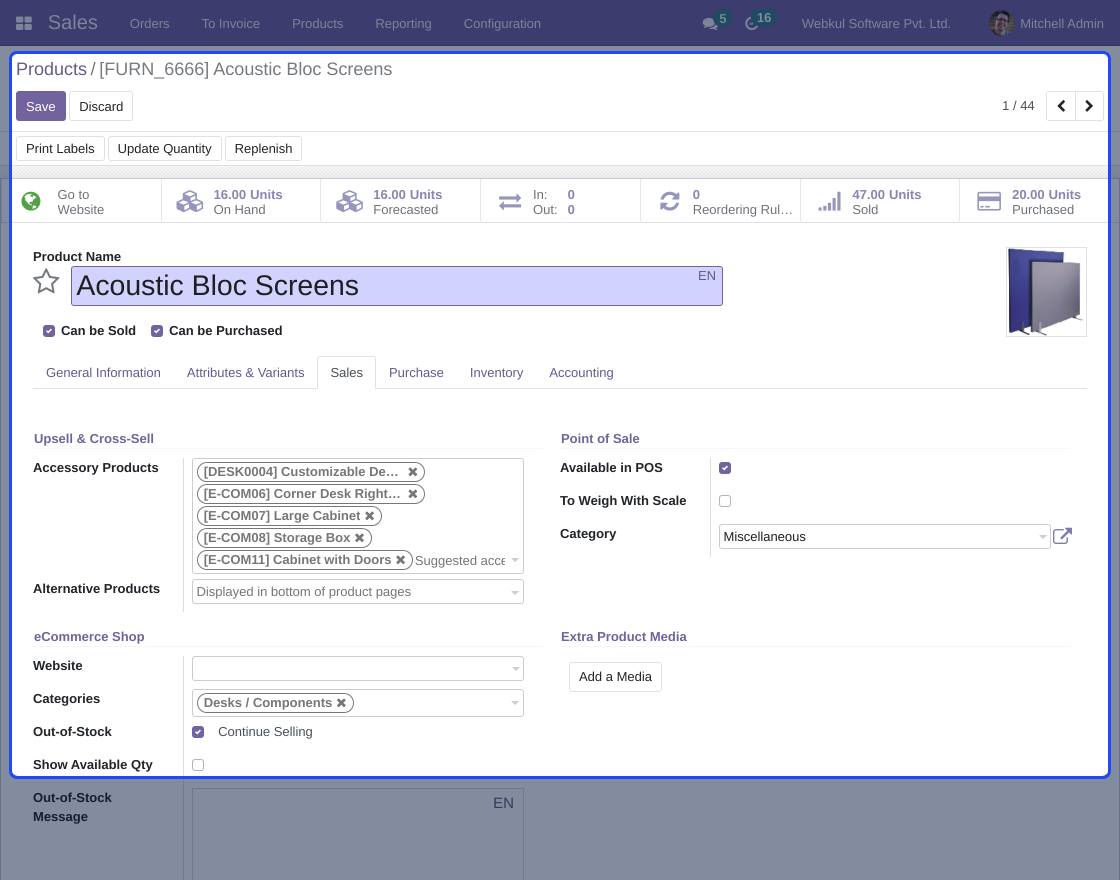
Task: Click the Go to Website globe icon
Action: click(x=31, y=201)
